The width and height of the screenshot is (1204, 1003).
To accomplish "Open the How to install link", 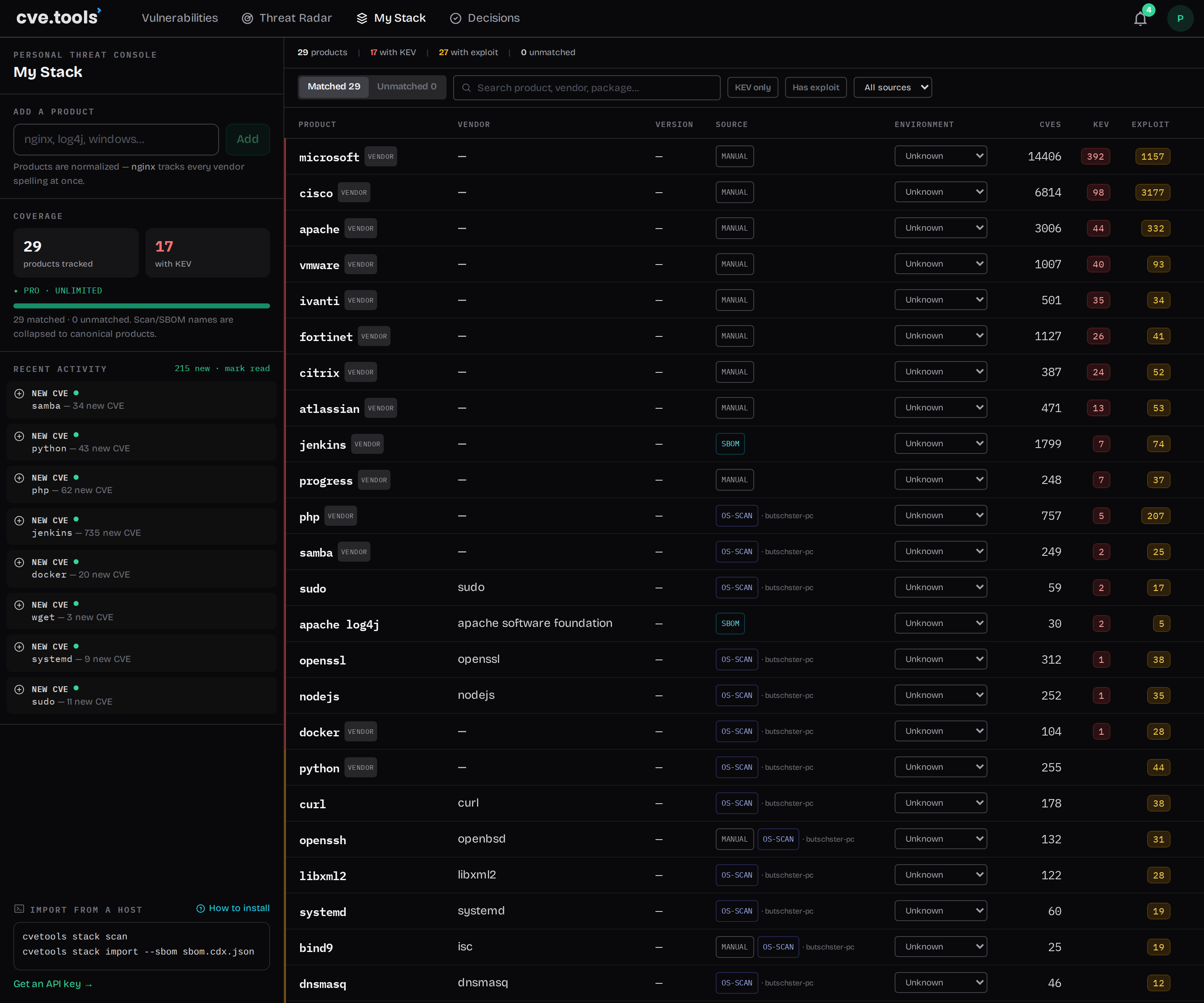I will [x=233, y=909].
